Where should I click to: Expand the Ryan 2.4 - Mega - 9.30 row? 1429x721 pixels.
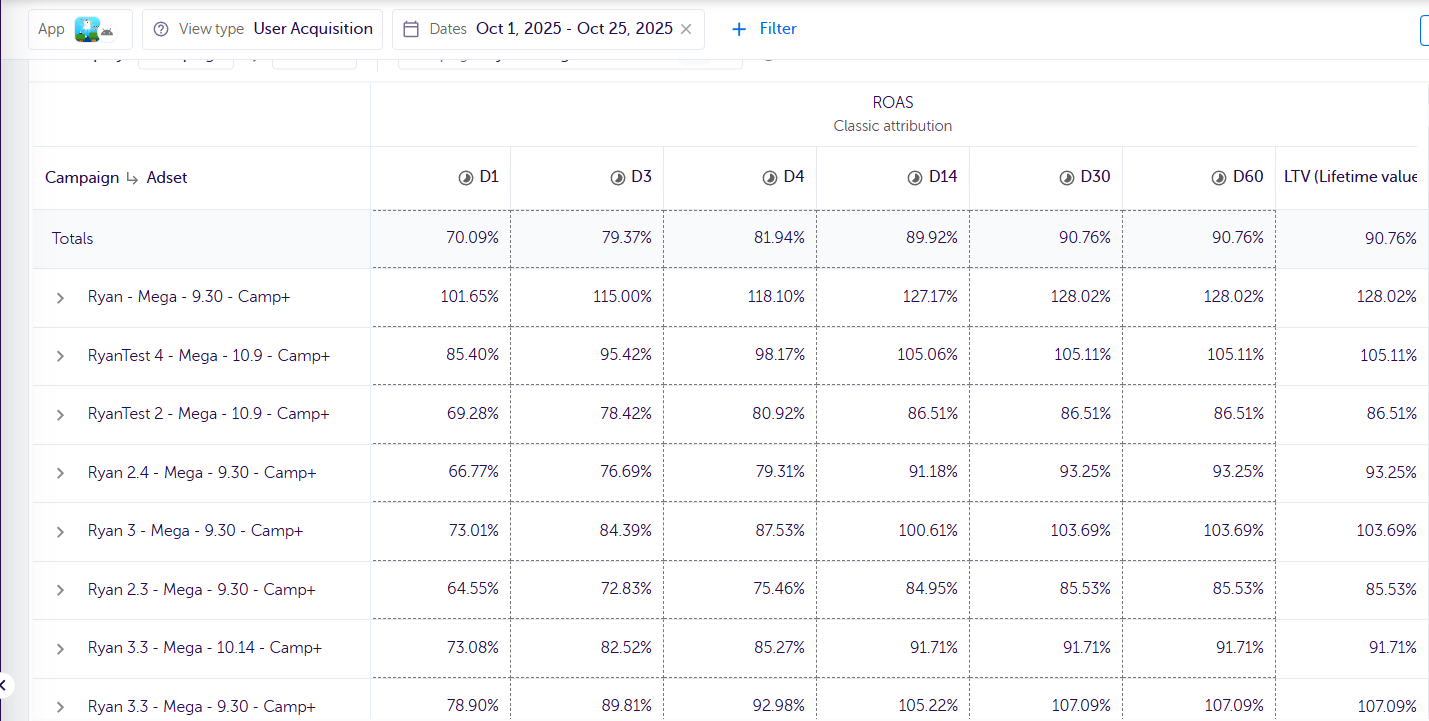tap(60, 473)
